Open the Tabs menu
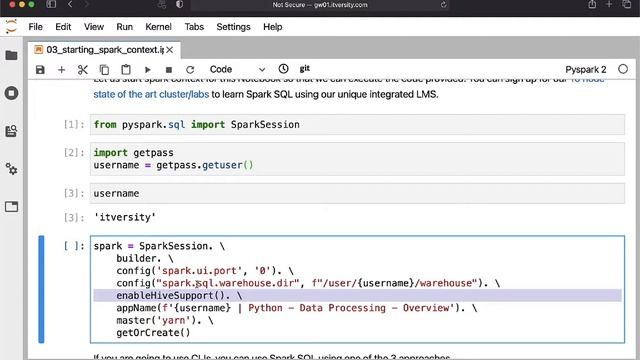Viewport: 640px width, 360px height. [x=194, y=27]
